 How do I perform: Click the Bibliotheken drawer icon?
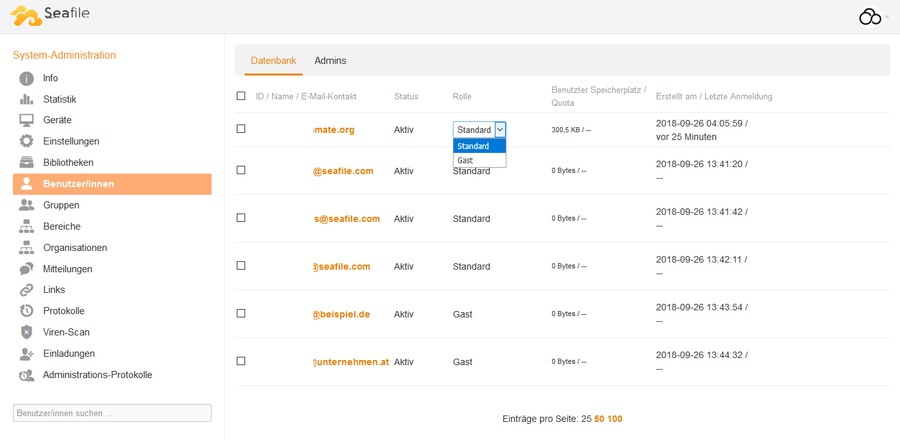point(26,162)
